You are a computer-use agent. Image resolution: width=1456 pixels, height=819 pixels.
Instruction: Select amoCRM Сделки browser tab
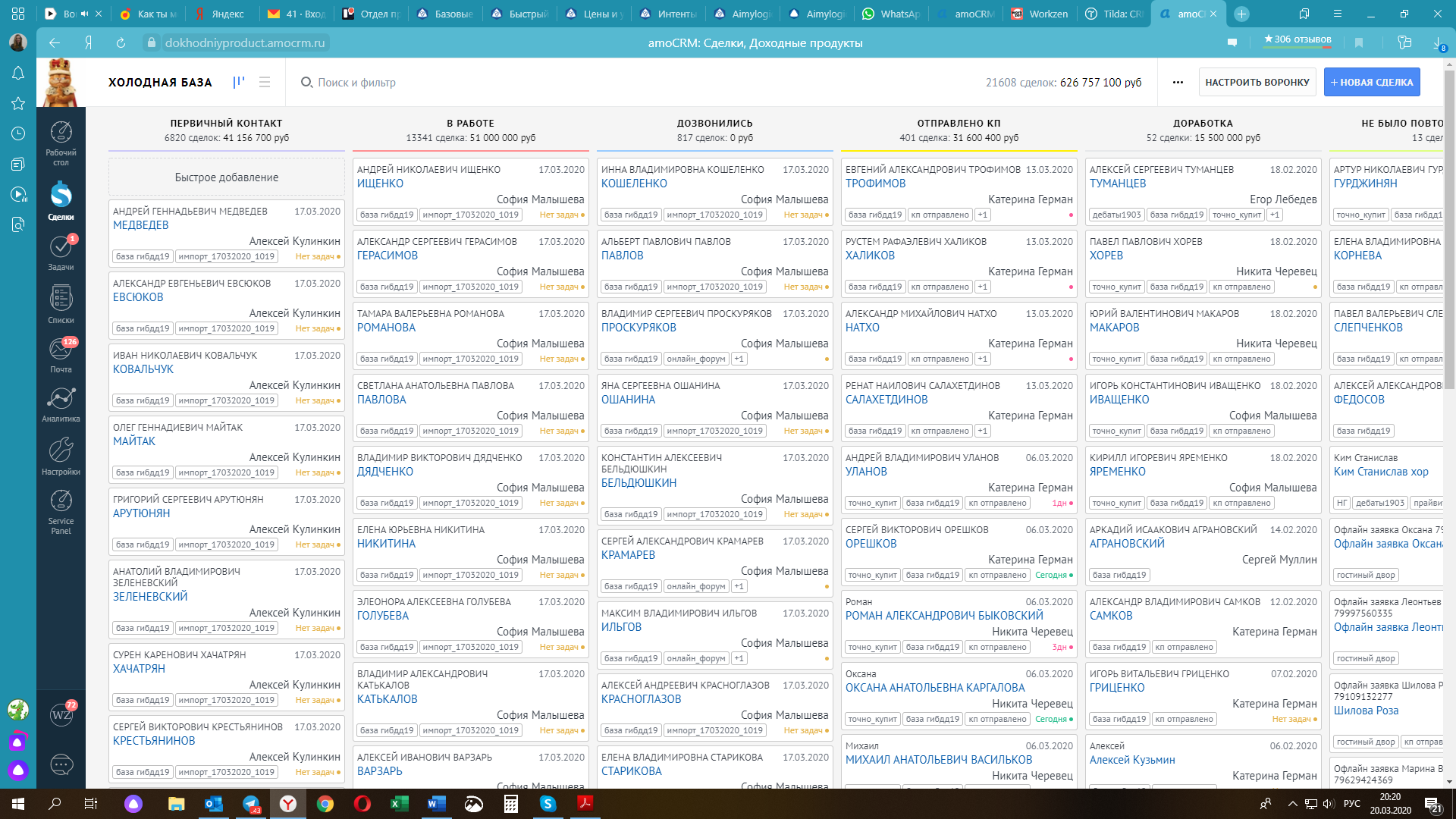tap(1185, 13)
